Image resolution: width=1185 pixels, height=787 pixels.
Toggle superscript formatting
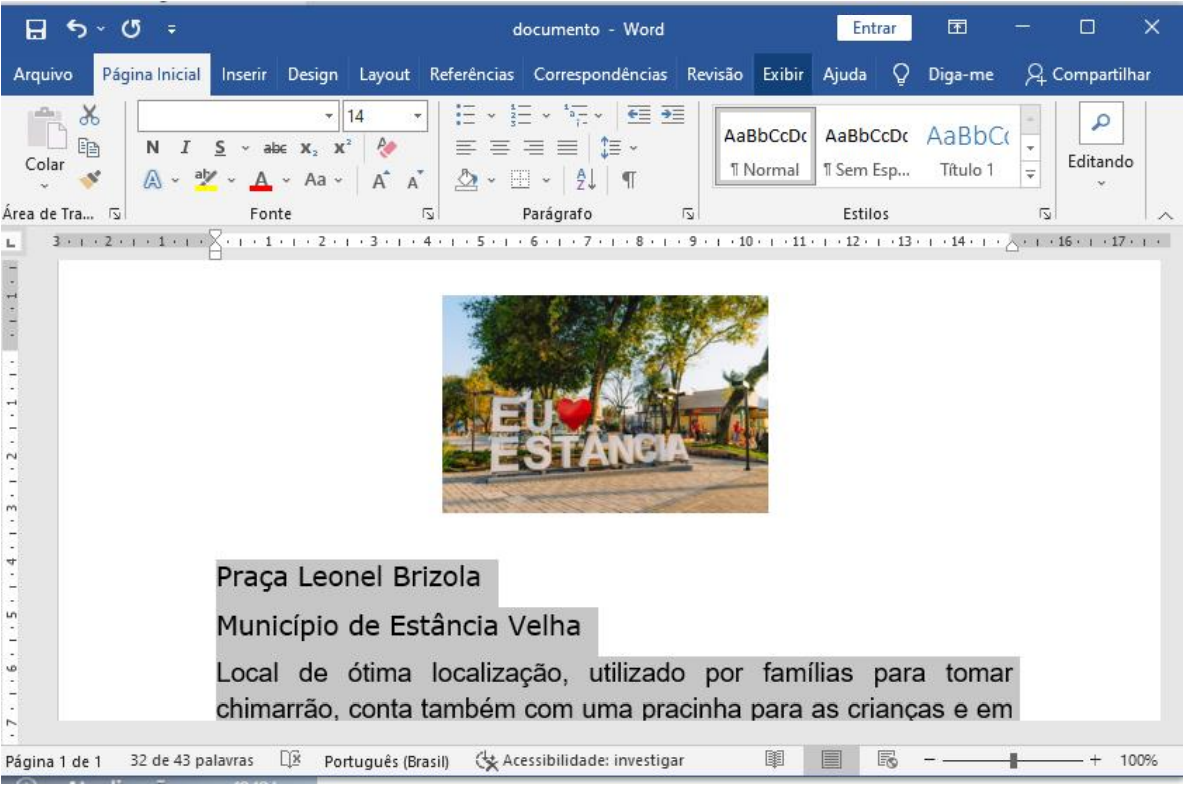click(x=342, y=147)
